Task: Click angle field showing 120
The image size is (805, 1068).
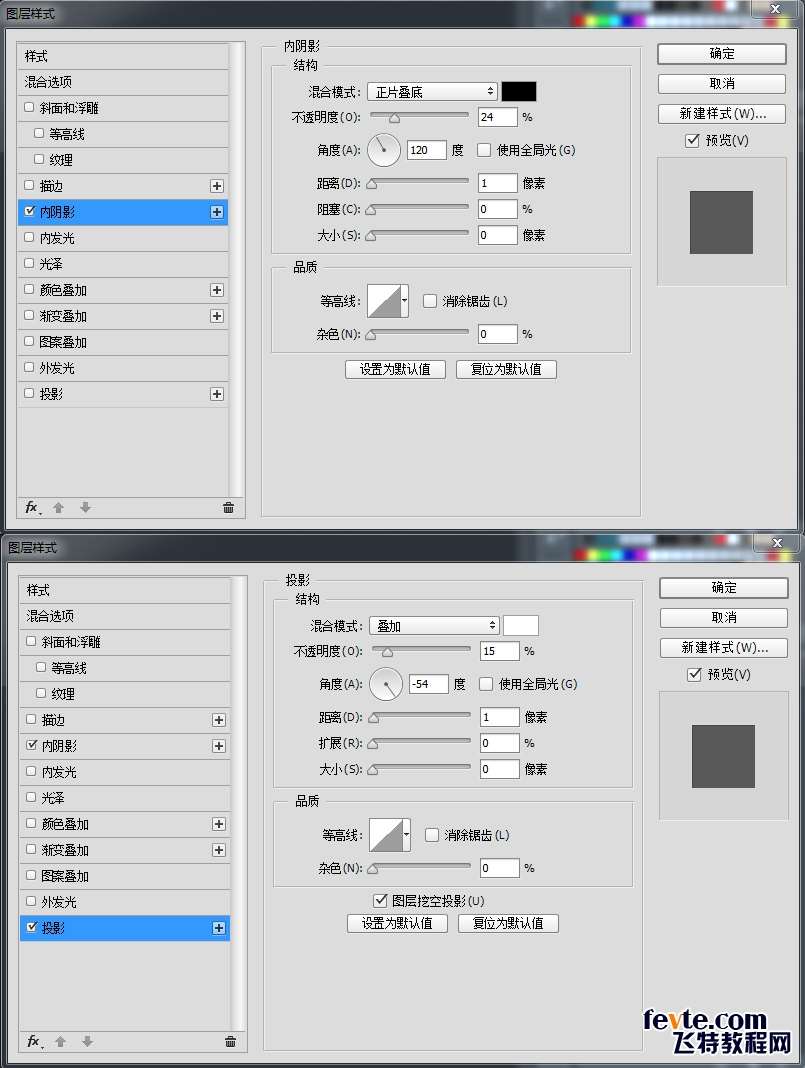Action: pos(426,150)
